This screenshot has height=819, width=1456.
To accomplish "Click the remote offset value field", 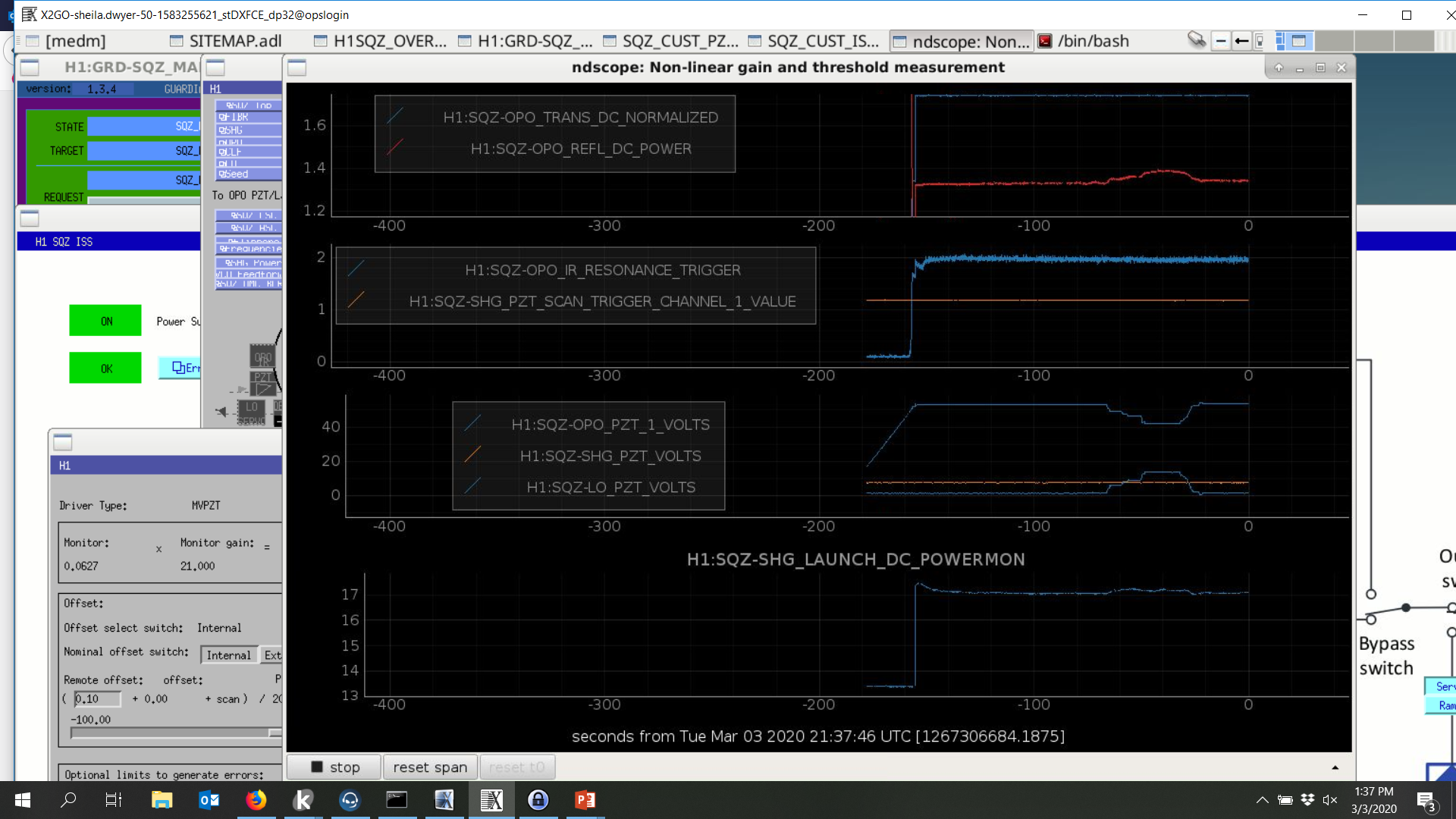I will click(97, 698).
